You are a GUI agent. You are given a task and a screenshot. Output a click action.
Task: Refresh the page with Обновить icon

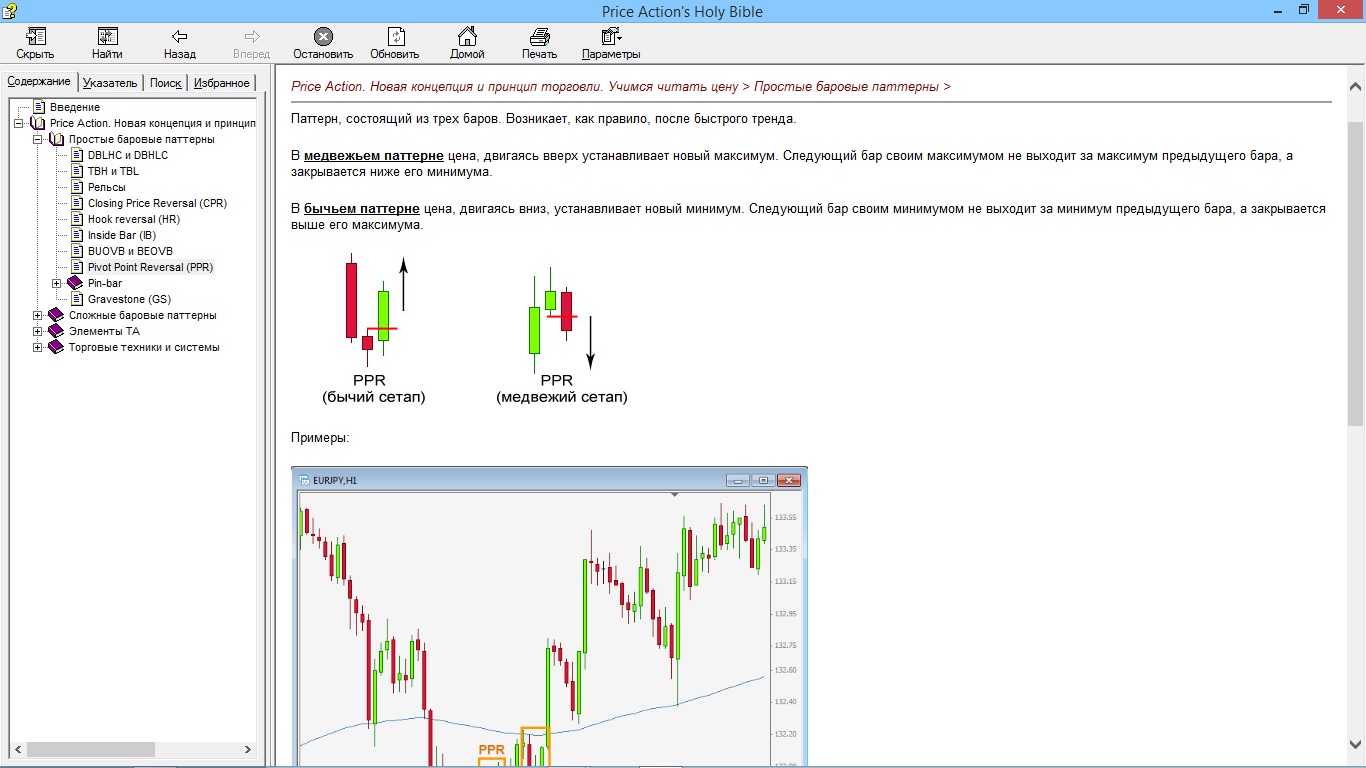(395, 37)
